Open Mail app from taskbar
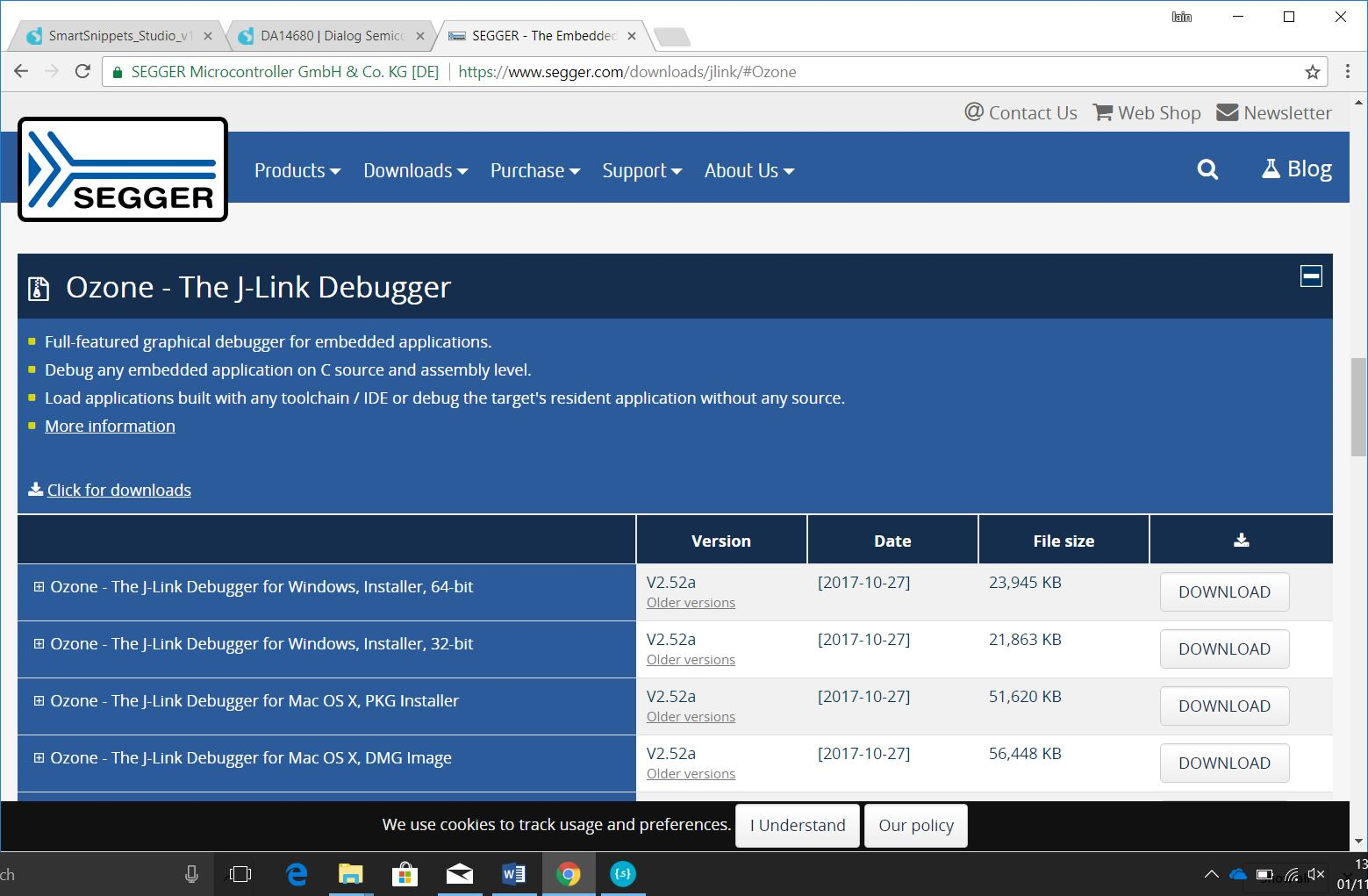 (x=459, y=874)
